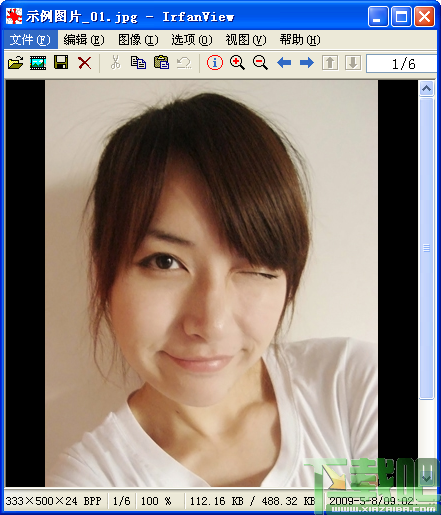Viewport: 441px width, 515px height.
Task: Go to next image with right arrow
Action: 307,62
